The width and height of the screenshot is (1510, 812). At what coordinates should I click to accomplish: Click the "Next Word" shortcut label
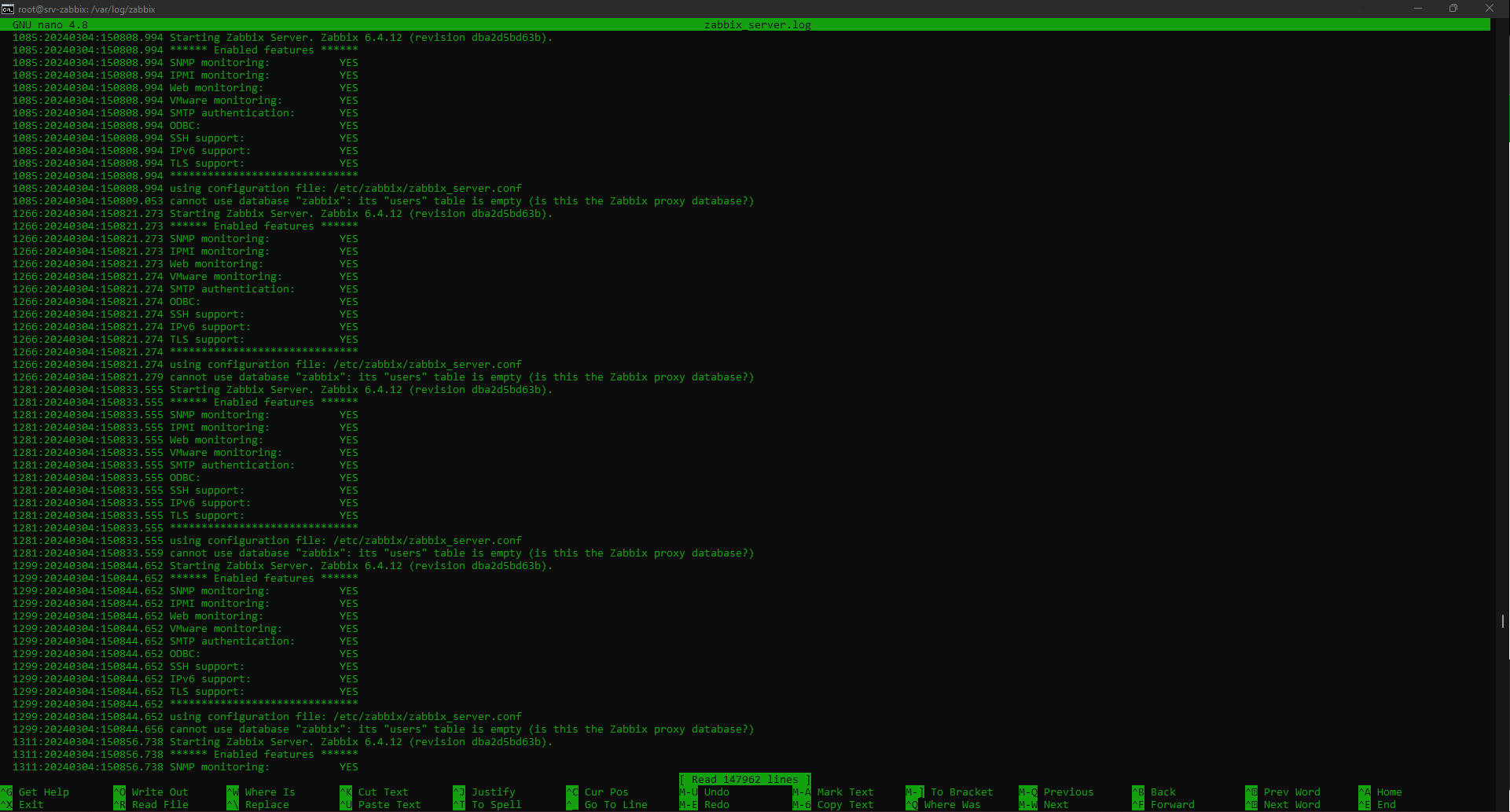point(1292,805)
